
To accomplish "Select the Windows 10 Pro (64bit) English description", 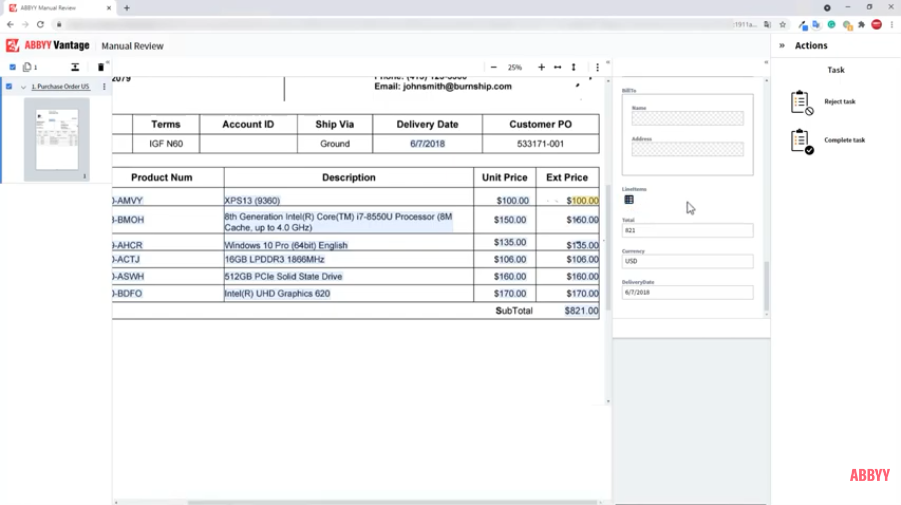I will 286,245.
